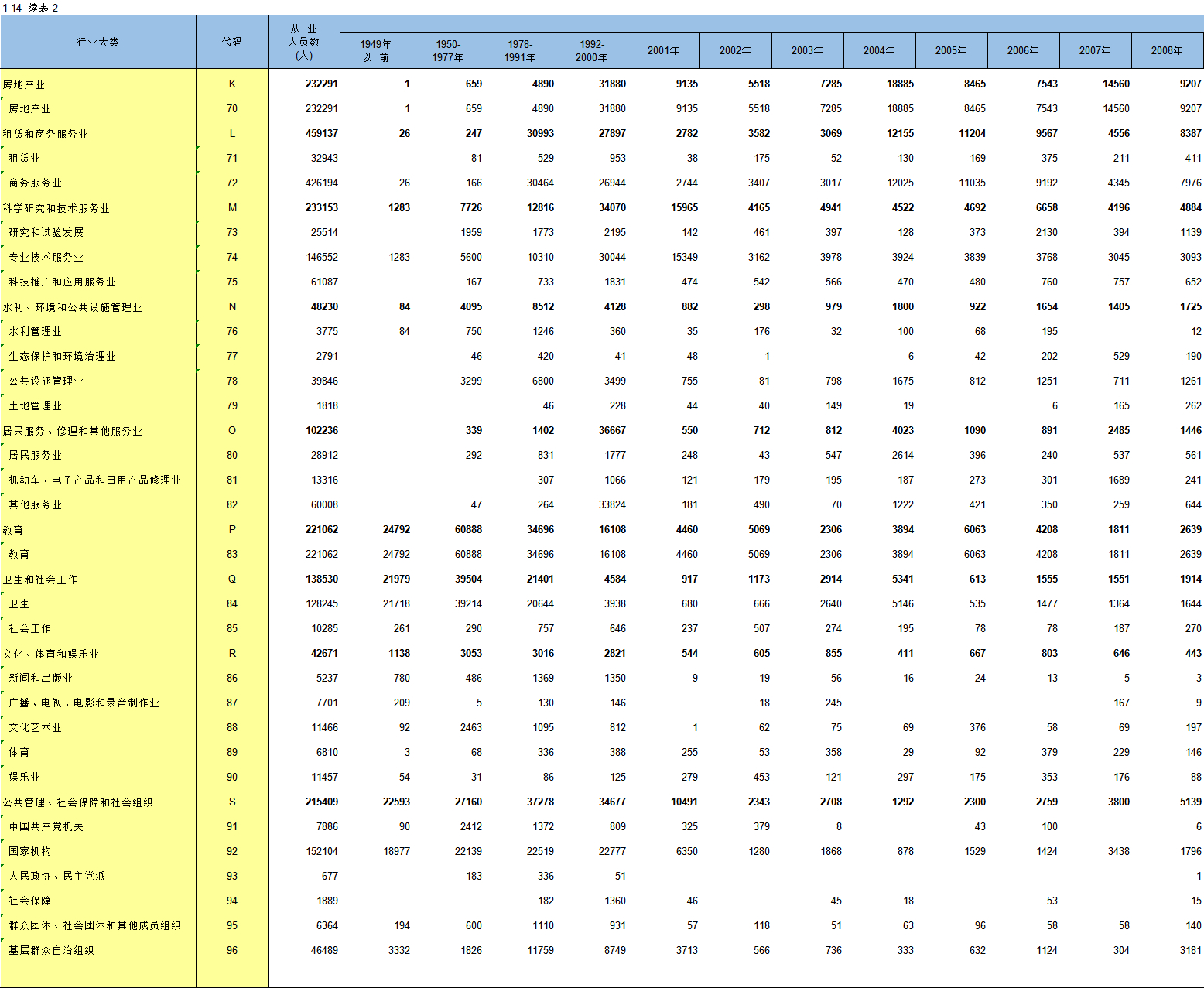This screenshot has width=1204, height=988.
Task: Select the 体育 row label
Action: (x=19, y=753)
